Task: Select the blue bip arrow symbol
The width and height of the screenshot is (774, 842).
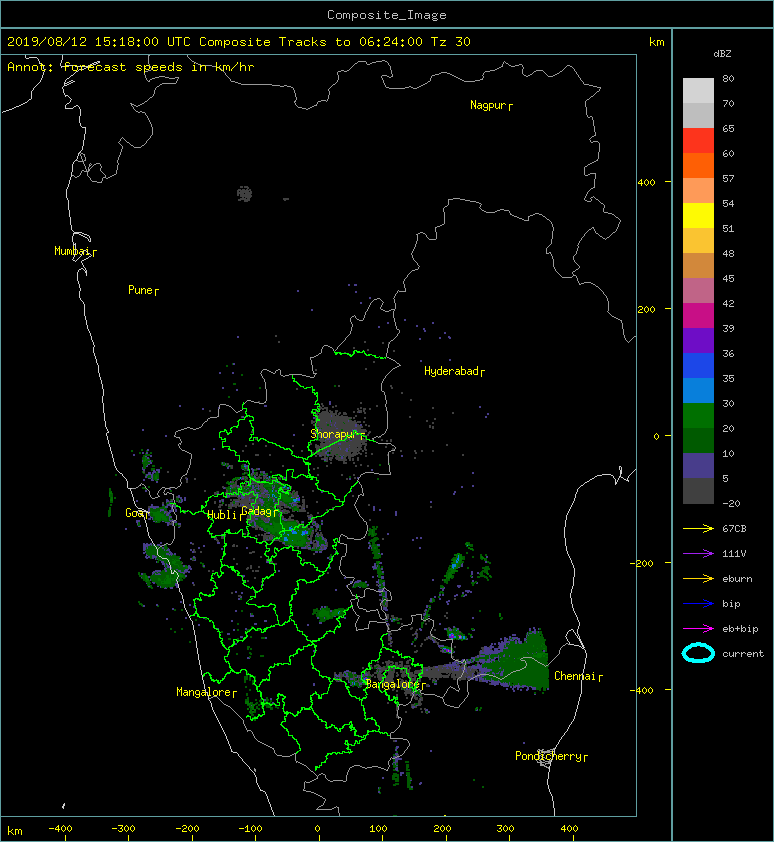Action: click(698, 604)
